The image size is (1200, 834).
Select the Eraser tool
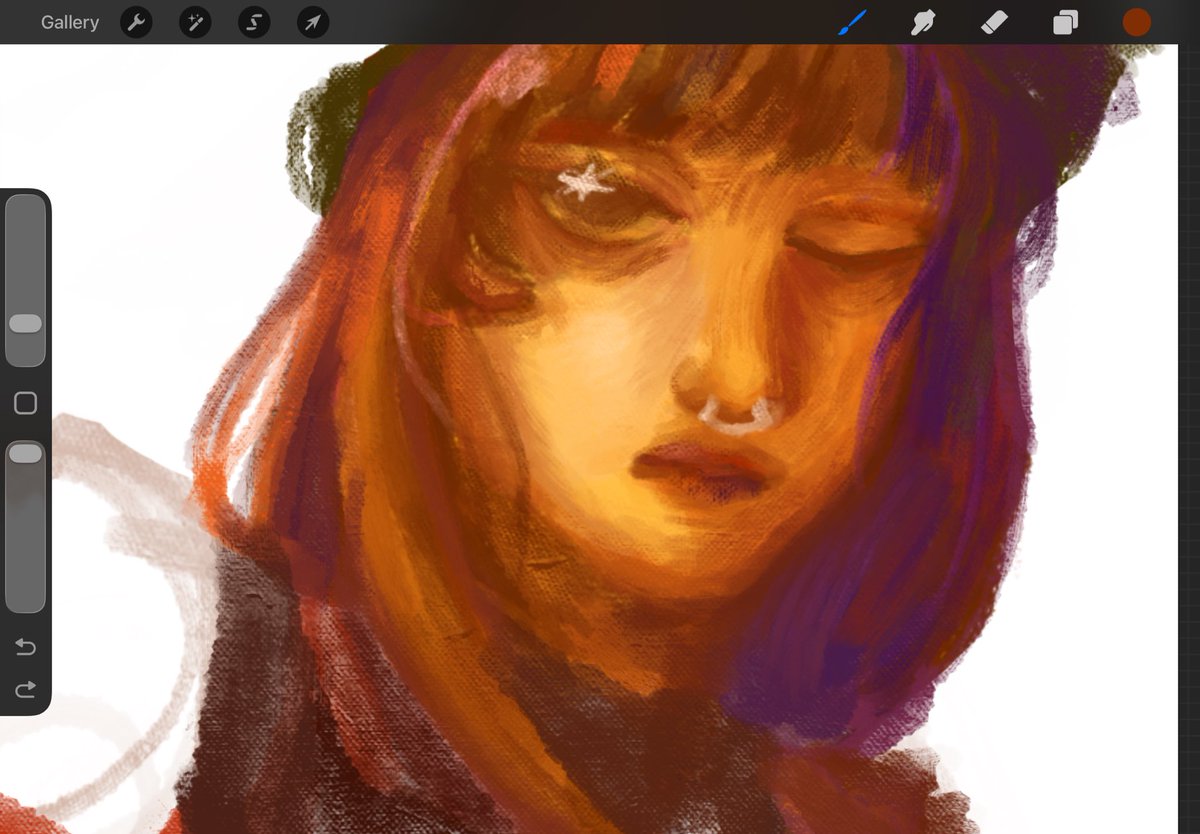(994, 22)
